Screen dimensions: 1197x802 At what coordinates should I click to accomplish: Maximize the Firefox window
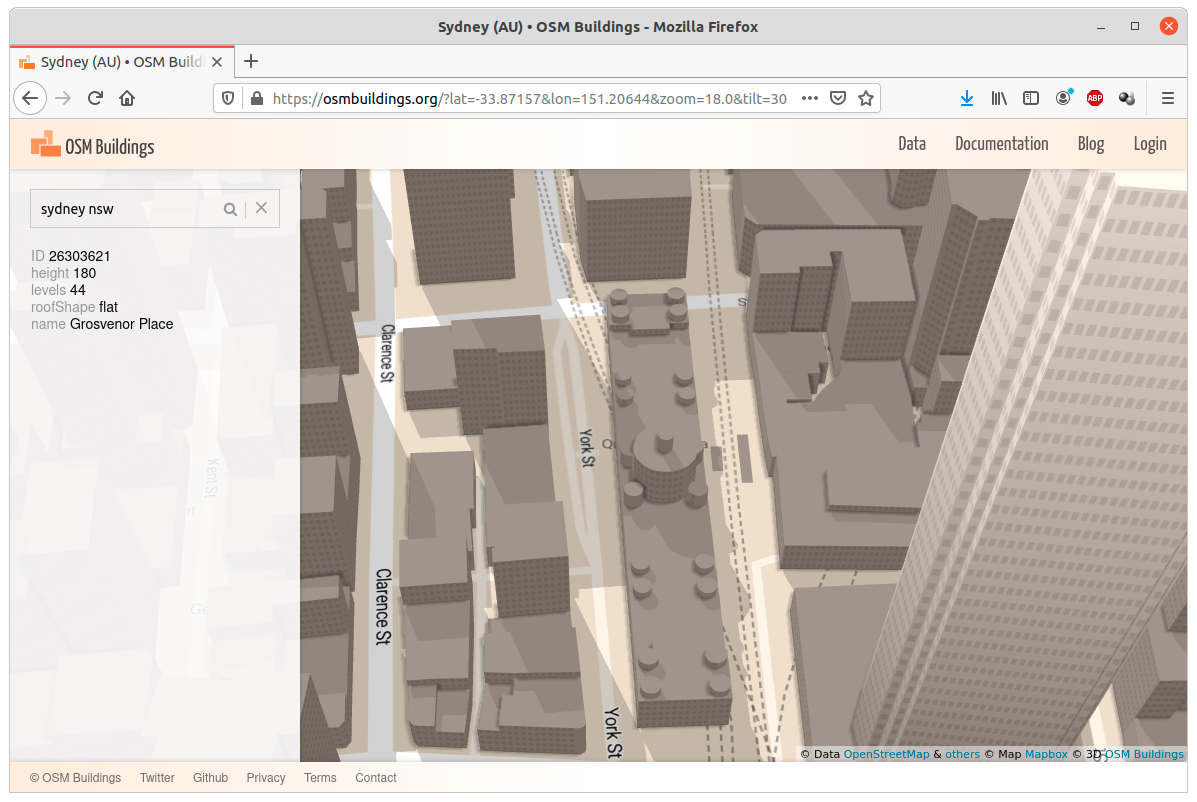click(x=1135, y=27)
